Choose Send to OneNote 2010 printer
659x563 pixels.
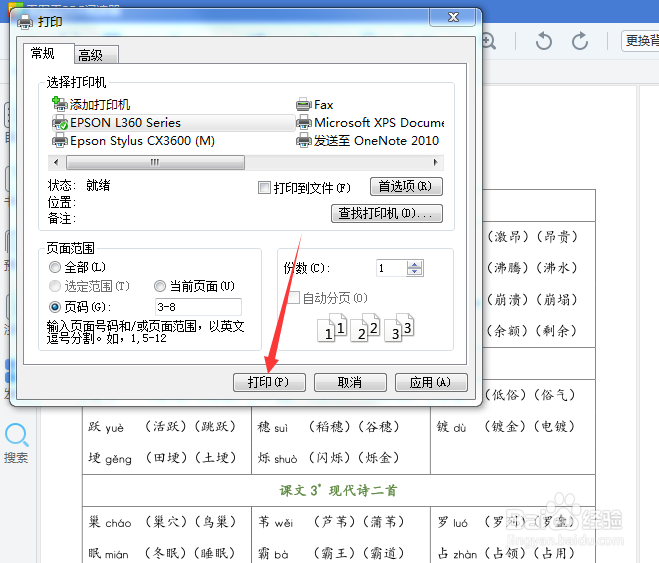368,141
